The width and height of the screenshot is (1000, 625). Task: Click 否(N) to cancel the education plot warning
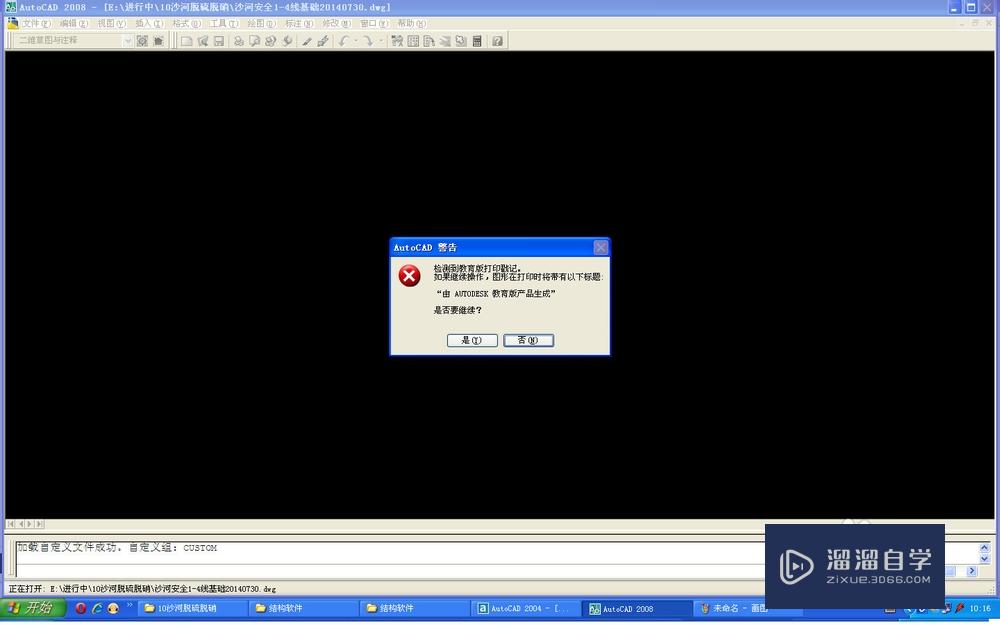(528, 340)
